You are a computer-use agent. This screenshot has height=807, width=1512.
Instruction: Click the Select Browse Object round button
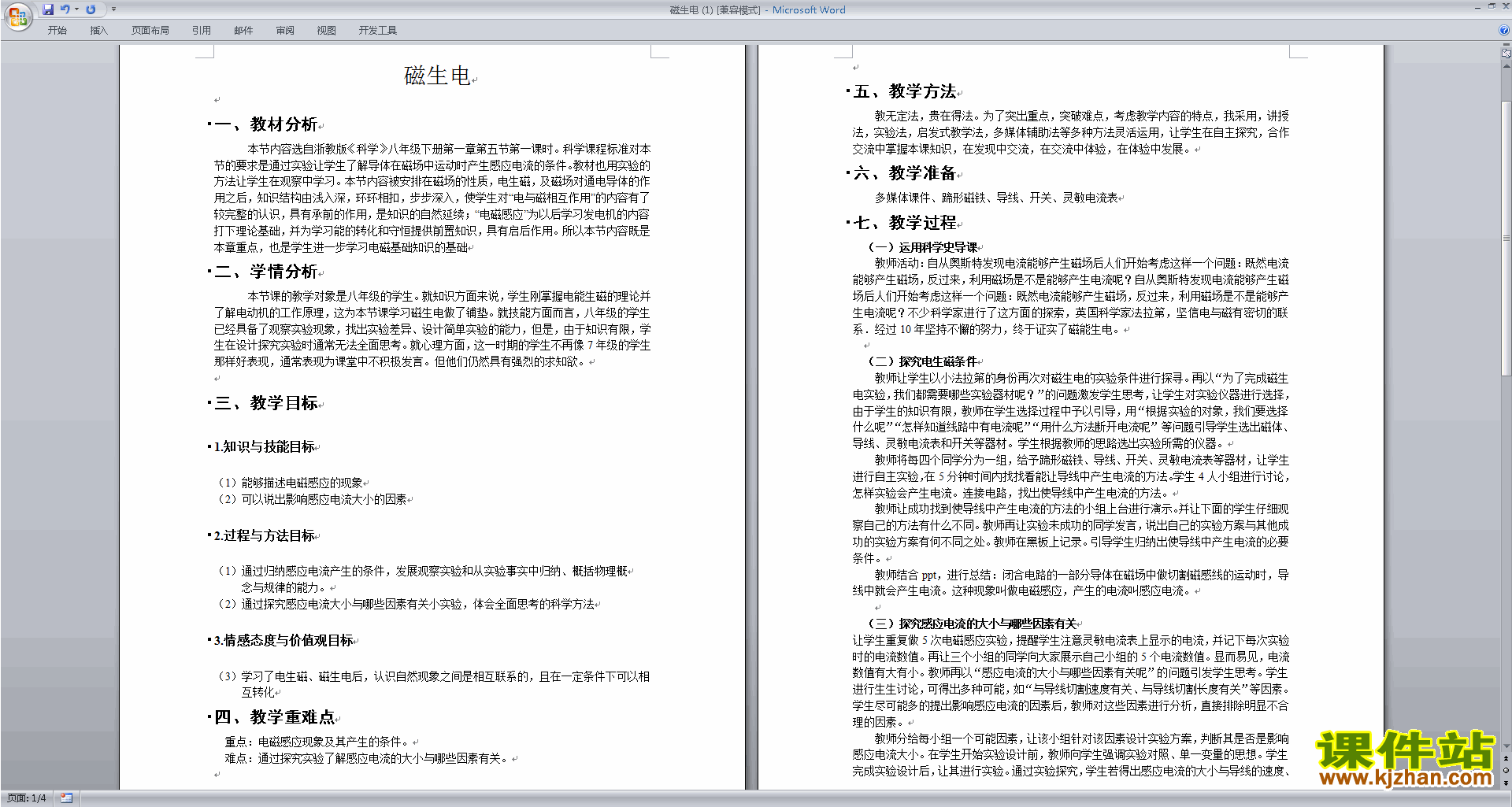[1506, 770]
